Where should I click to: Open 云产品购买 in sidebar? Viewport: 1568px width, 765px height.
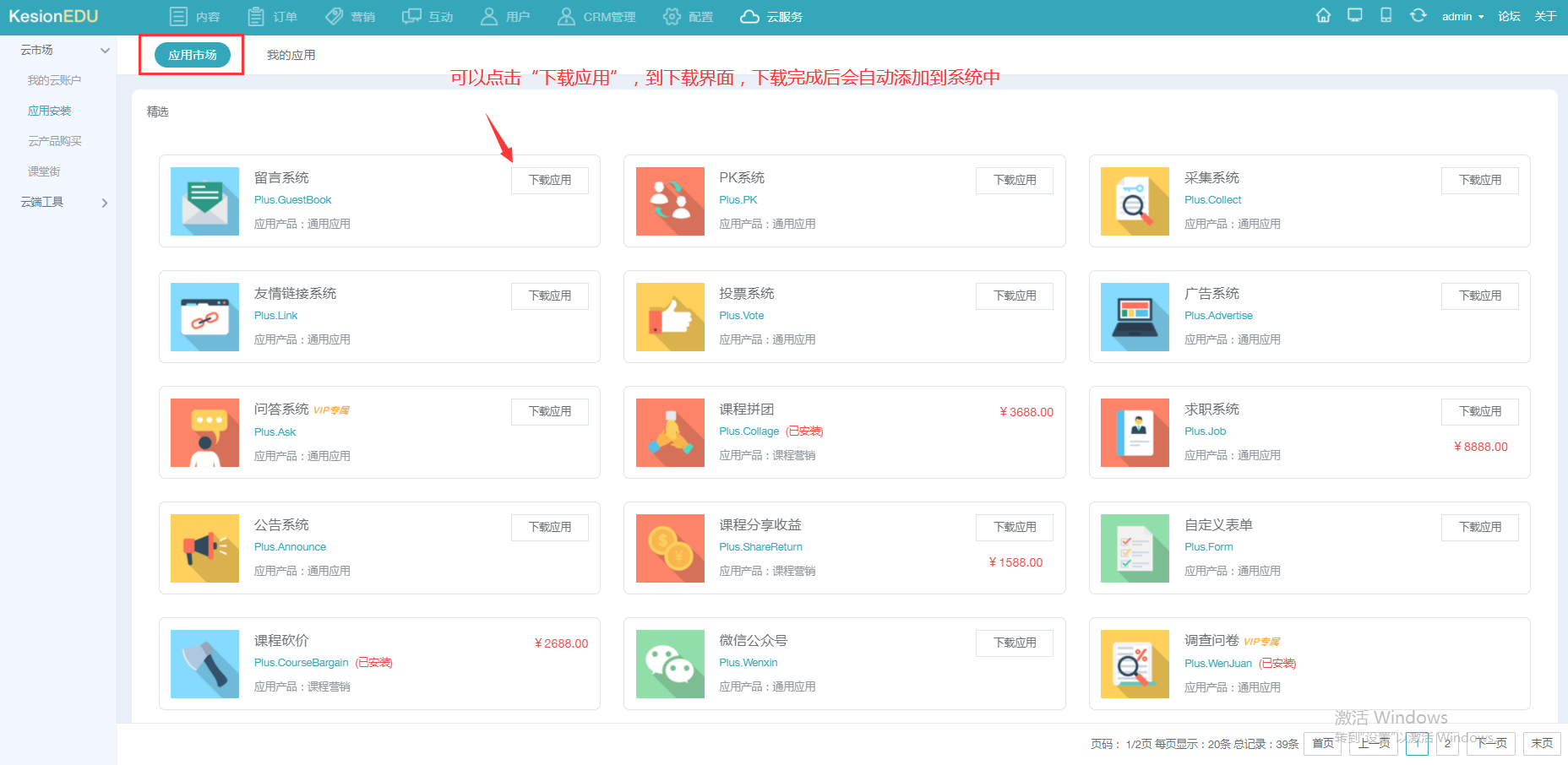(x=54, y=142)
